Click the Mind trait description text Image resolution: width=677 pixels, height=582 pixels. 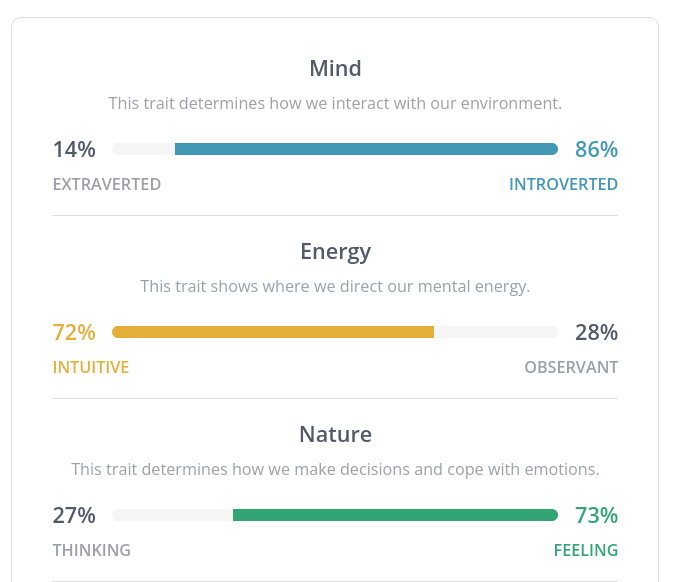[335, 104]
